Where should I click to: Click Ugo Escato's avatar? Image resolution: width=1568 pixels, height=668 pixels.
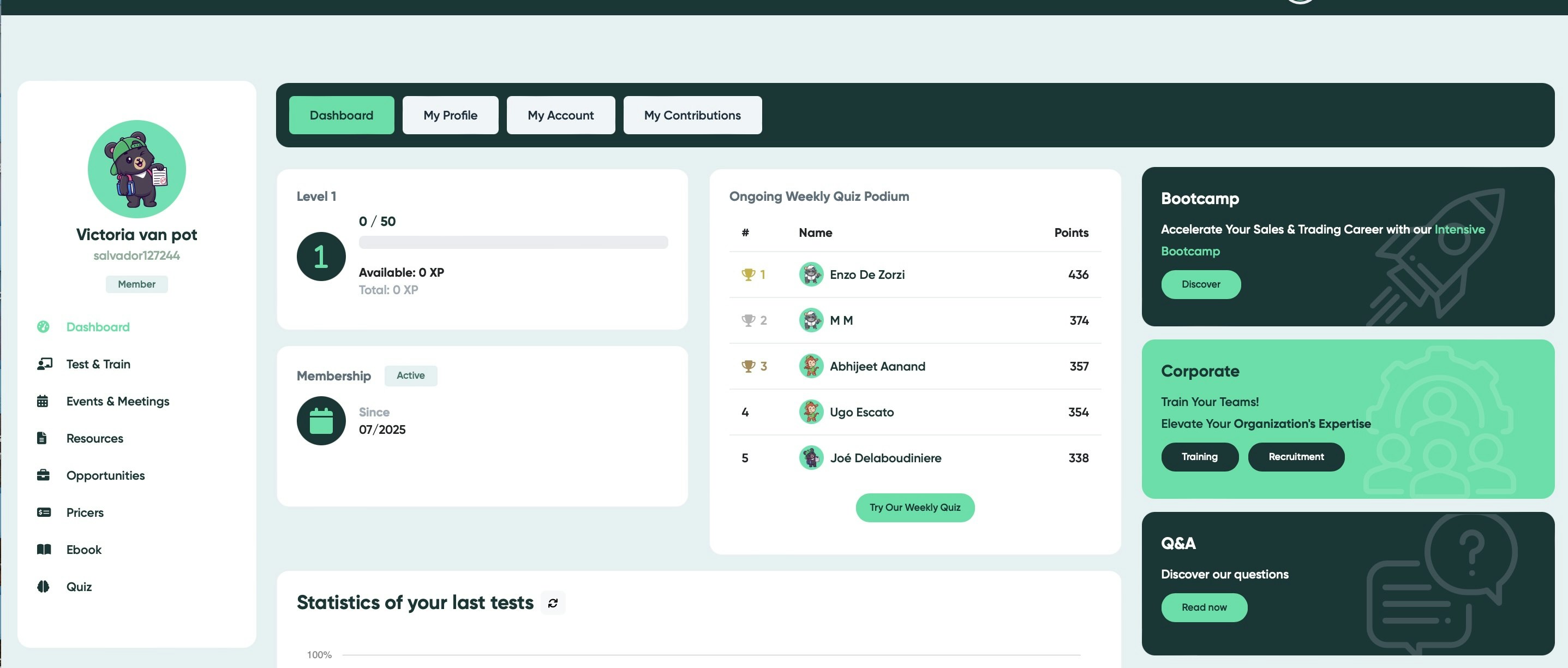[811, 411]
